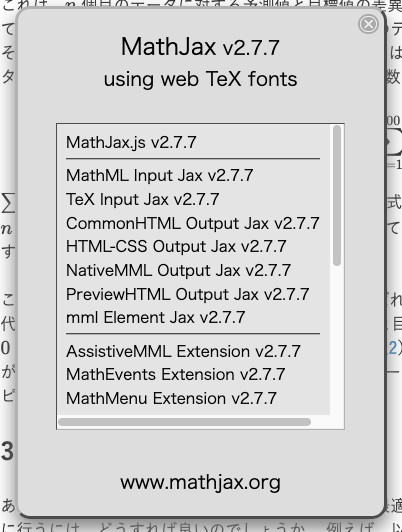Click the horizontal scrollbar in version list
402x532 pixels.
185,422
